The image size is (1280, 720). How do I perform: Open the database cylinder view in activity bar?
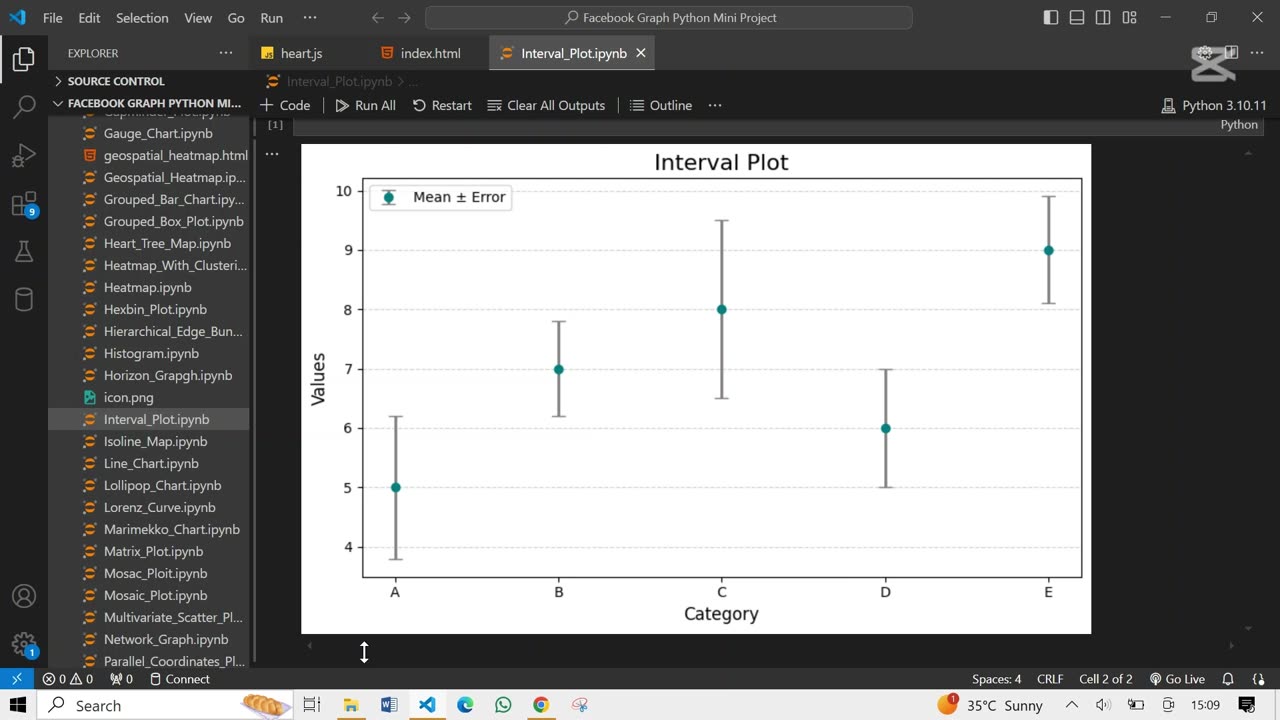tap(24, 299)
